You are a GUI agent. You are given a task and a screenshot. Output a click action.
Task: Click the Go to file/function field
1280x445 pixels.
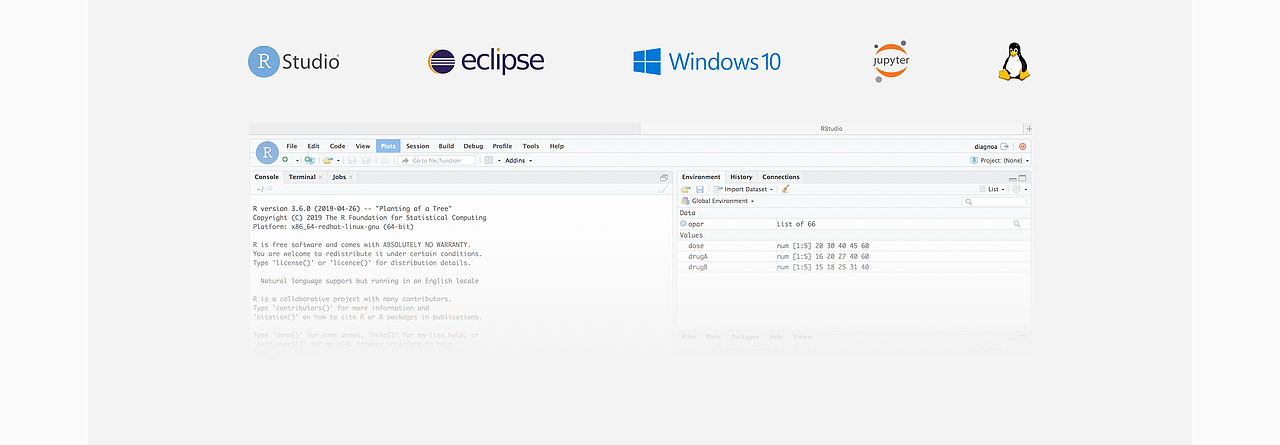437,160
